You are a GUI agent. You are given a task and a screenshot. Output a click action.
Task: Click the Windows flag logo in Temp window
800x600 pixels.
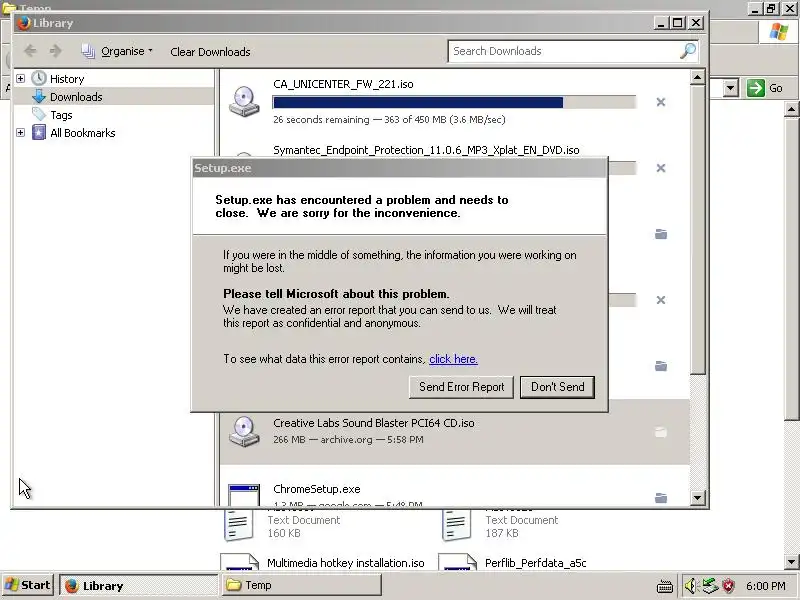778,32
